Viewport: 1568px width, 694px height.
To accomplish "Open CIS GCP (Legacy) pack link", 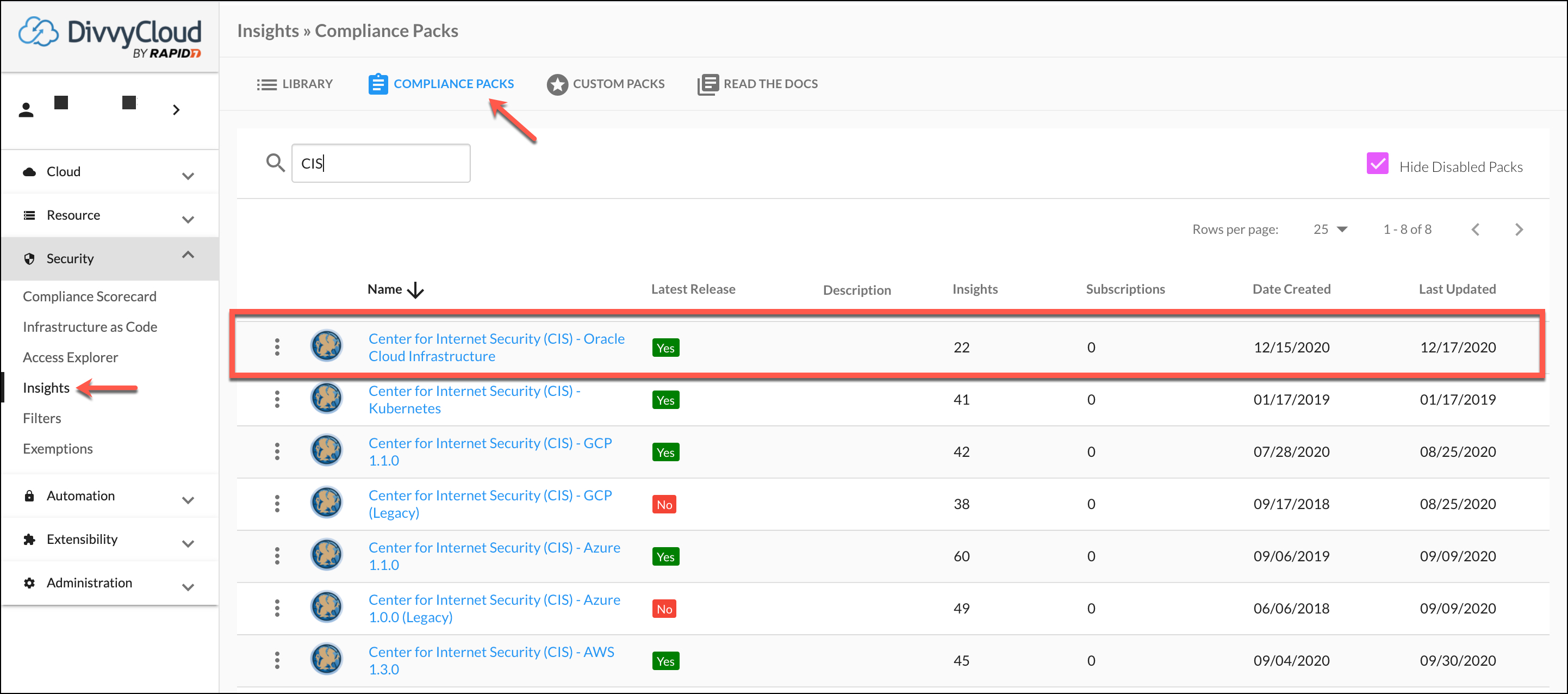I will pos(490,504).
